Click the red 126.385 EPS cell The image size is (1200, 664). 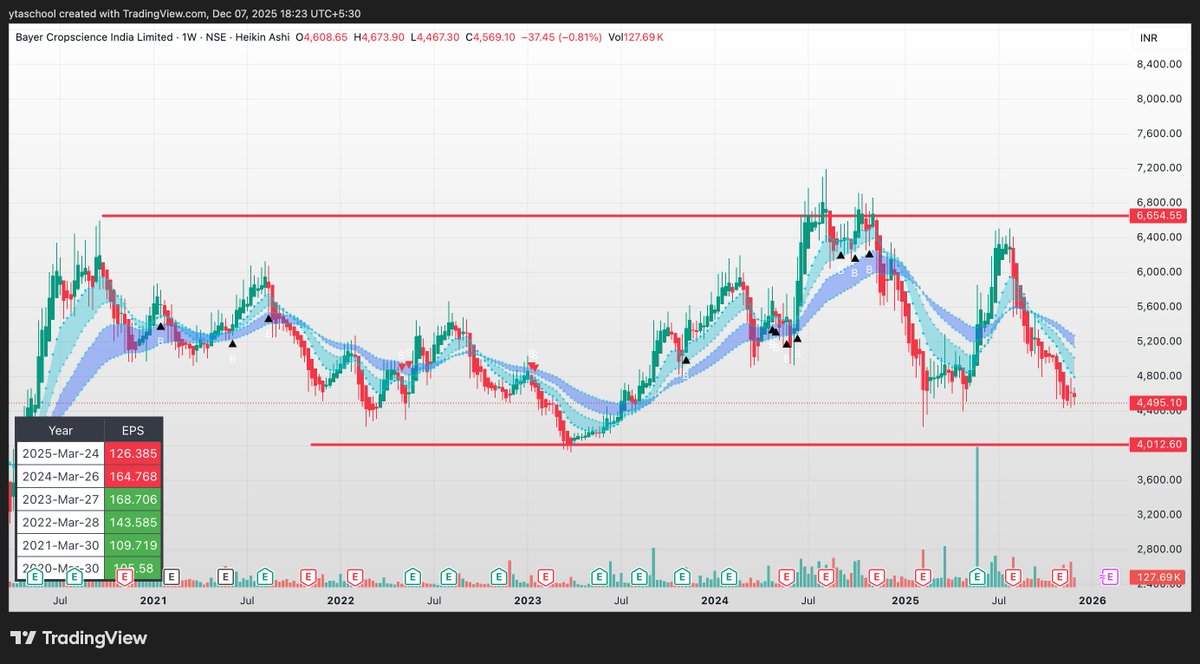[x=133, y=452]
